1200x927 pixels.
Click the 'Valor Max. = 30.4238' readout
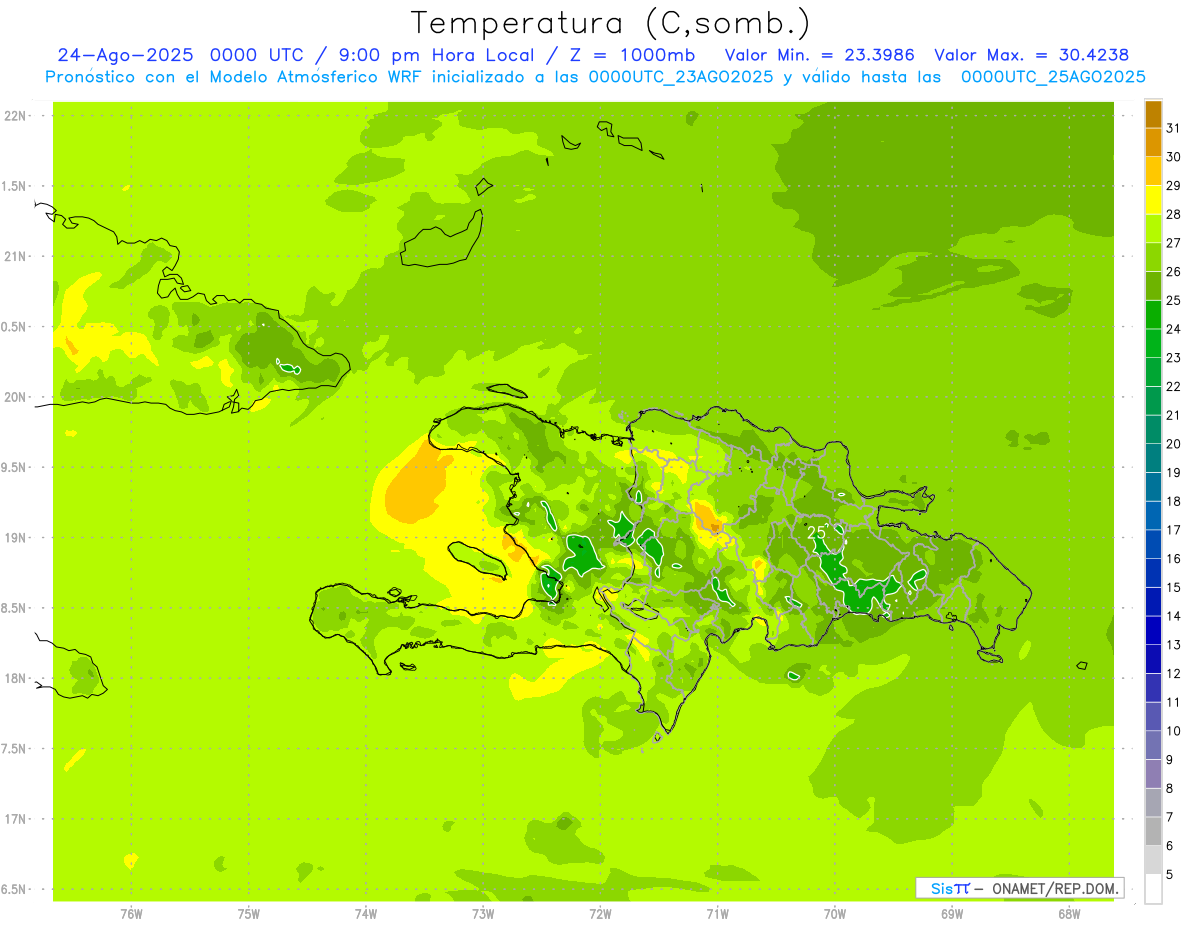1032,55
